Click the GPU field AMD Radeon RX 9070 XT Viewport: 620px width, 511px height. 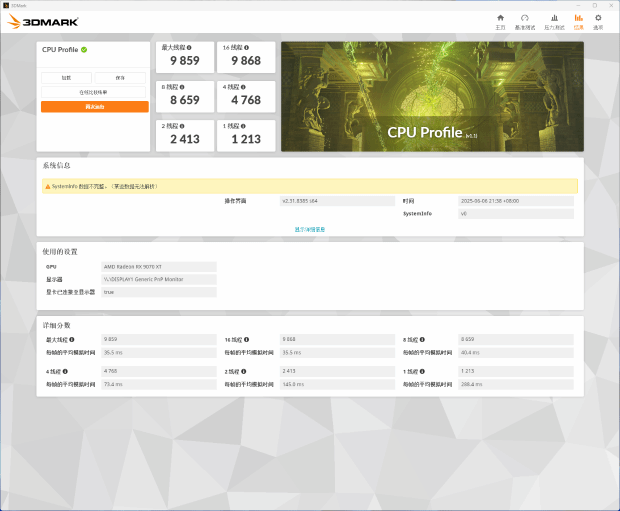tap(159, 267)
